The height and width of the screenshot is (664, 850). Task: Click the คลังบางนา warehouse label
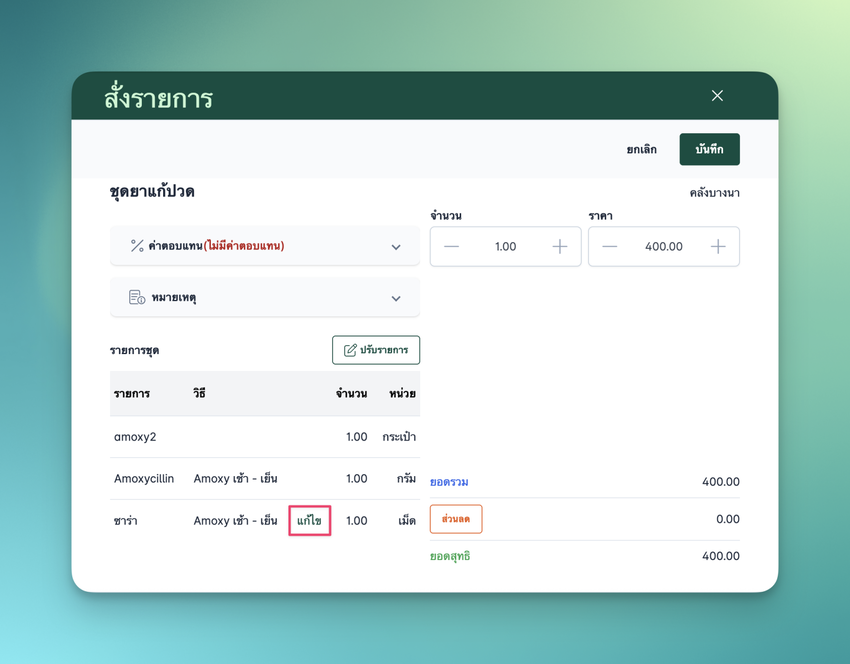click(714, 193)
